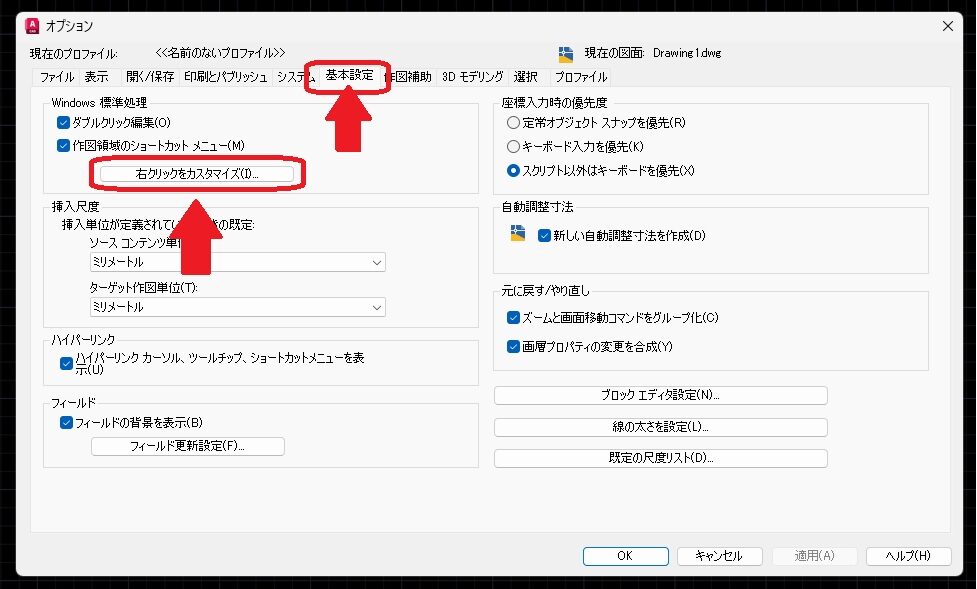
Task: Click 右クリックをカスタマイズ button
Action: tap(197, 174)
